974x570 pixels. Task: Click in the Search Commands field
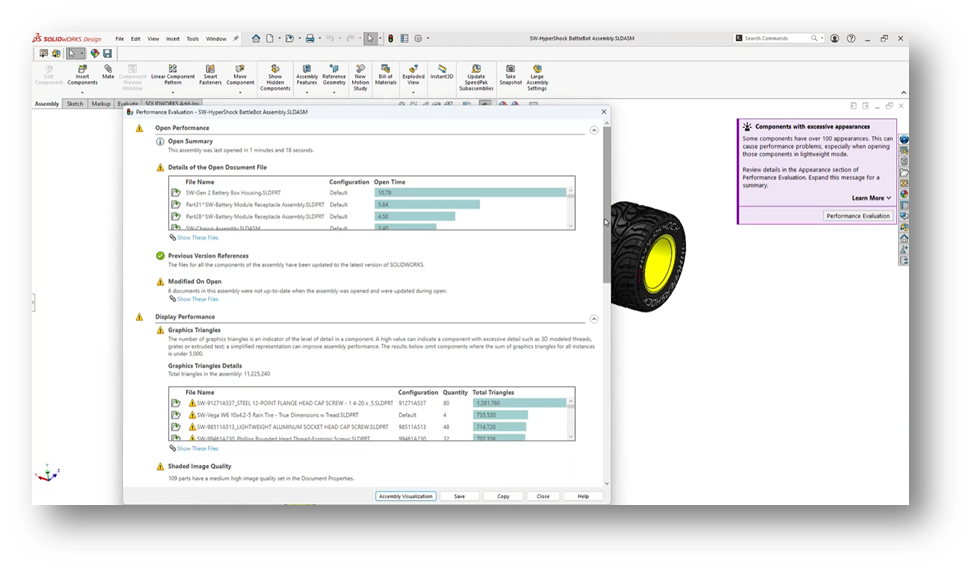(x=776, y=38)
